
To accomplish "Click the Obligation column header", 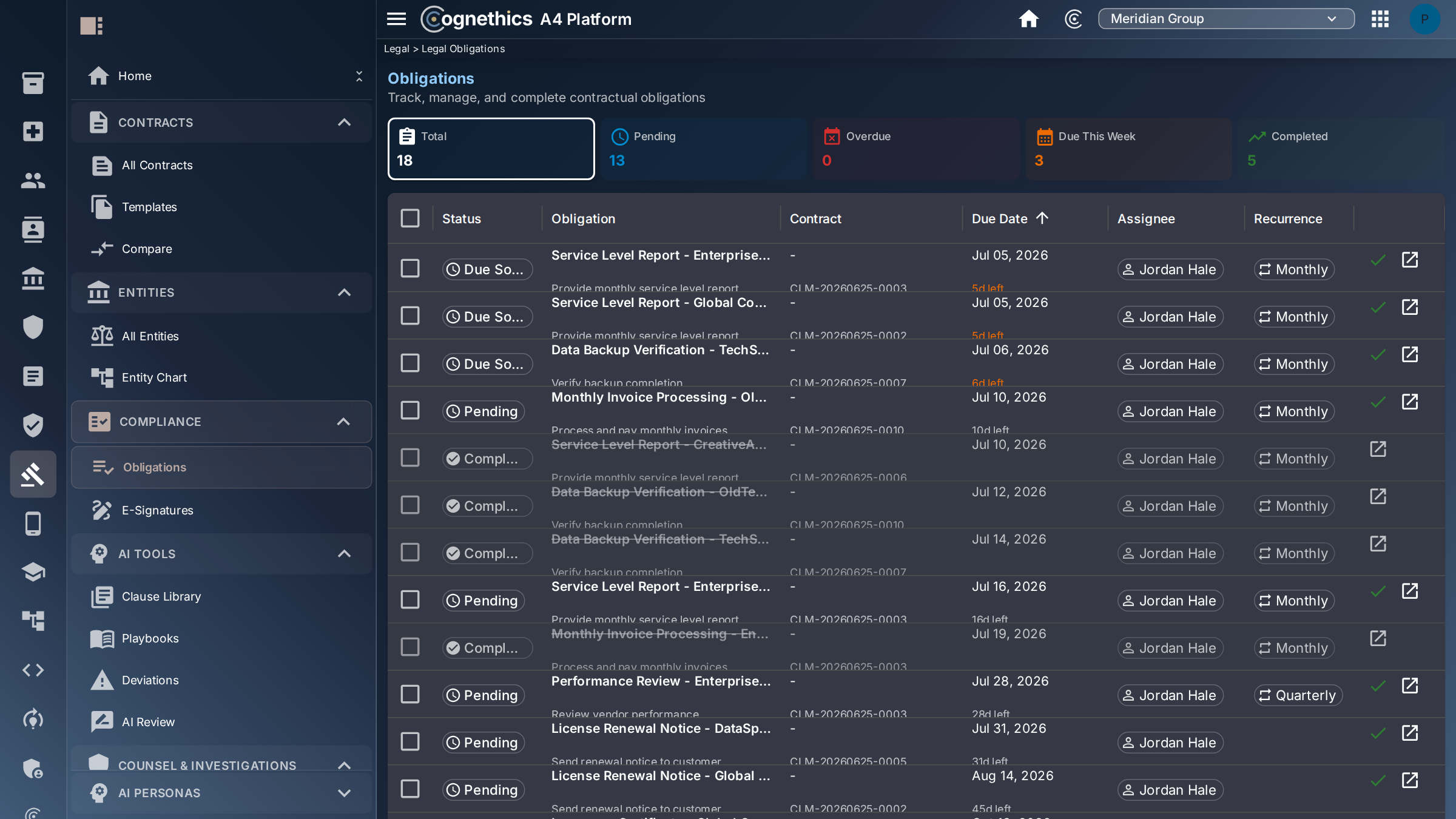I will (x=583, y=218).
